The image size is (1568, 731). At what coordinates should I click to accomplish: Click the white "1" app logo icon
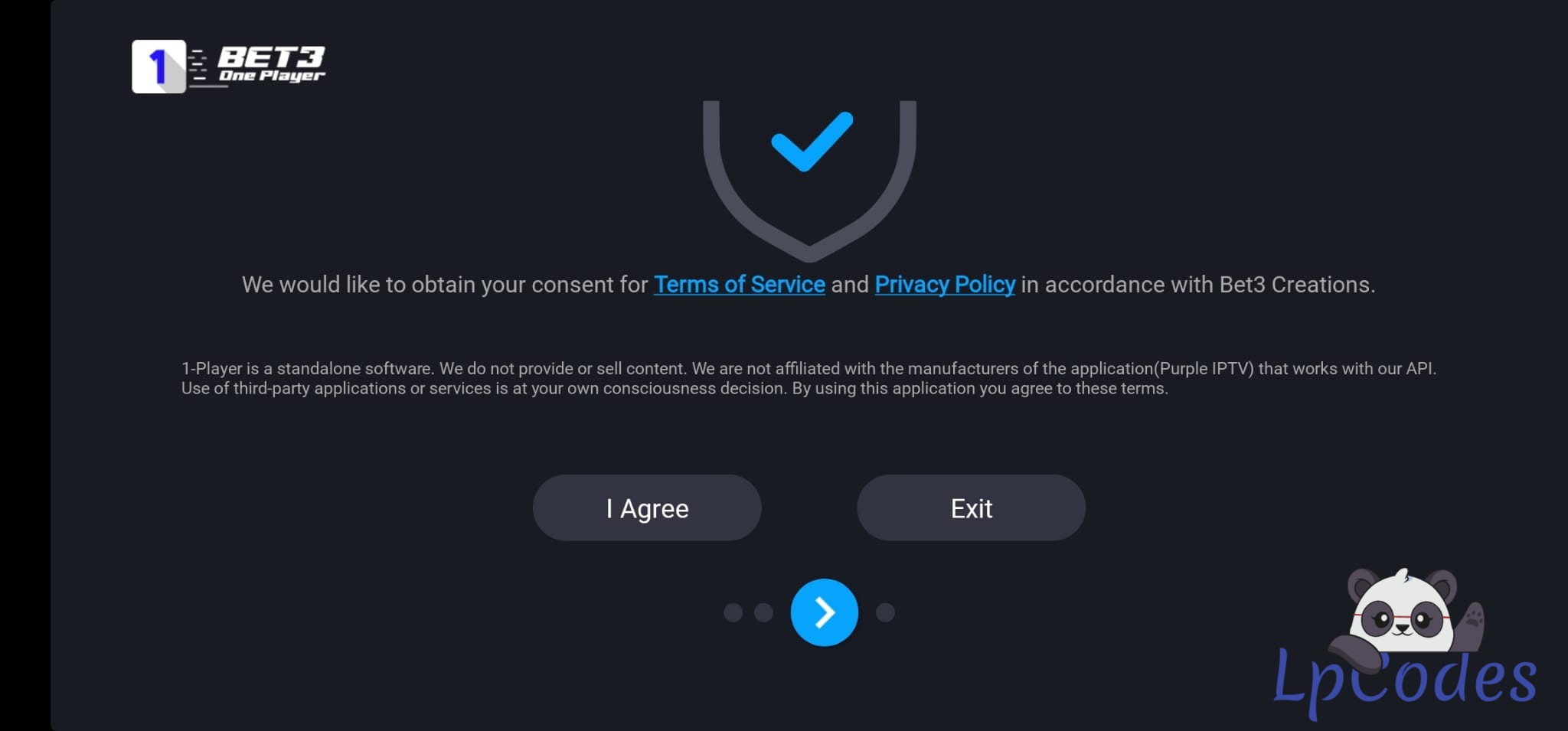[x=158, y=67]
